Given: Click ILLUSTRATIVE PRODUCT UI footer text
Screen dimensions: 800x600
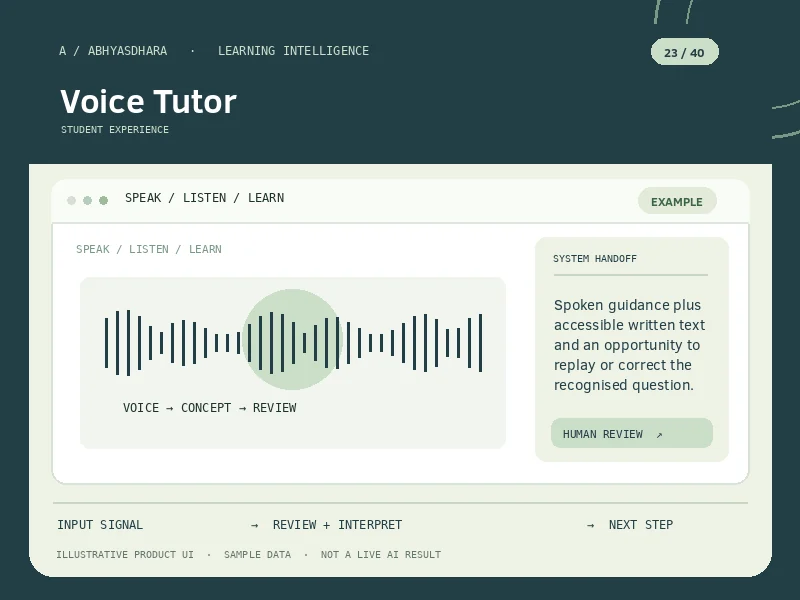Looking at the screenshot, I should coord(125,555).
